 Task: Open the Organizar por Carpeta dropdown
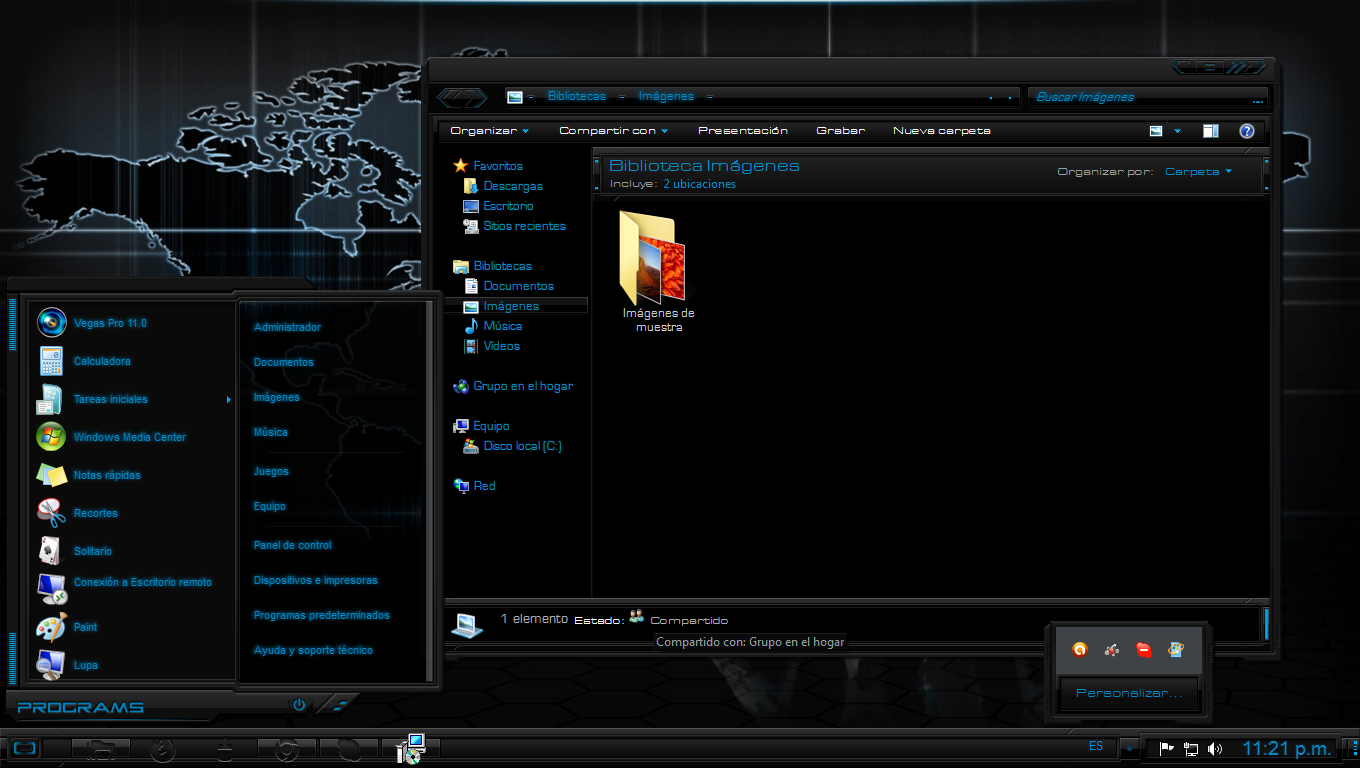pos(1197,171)
